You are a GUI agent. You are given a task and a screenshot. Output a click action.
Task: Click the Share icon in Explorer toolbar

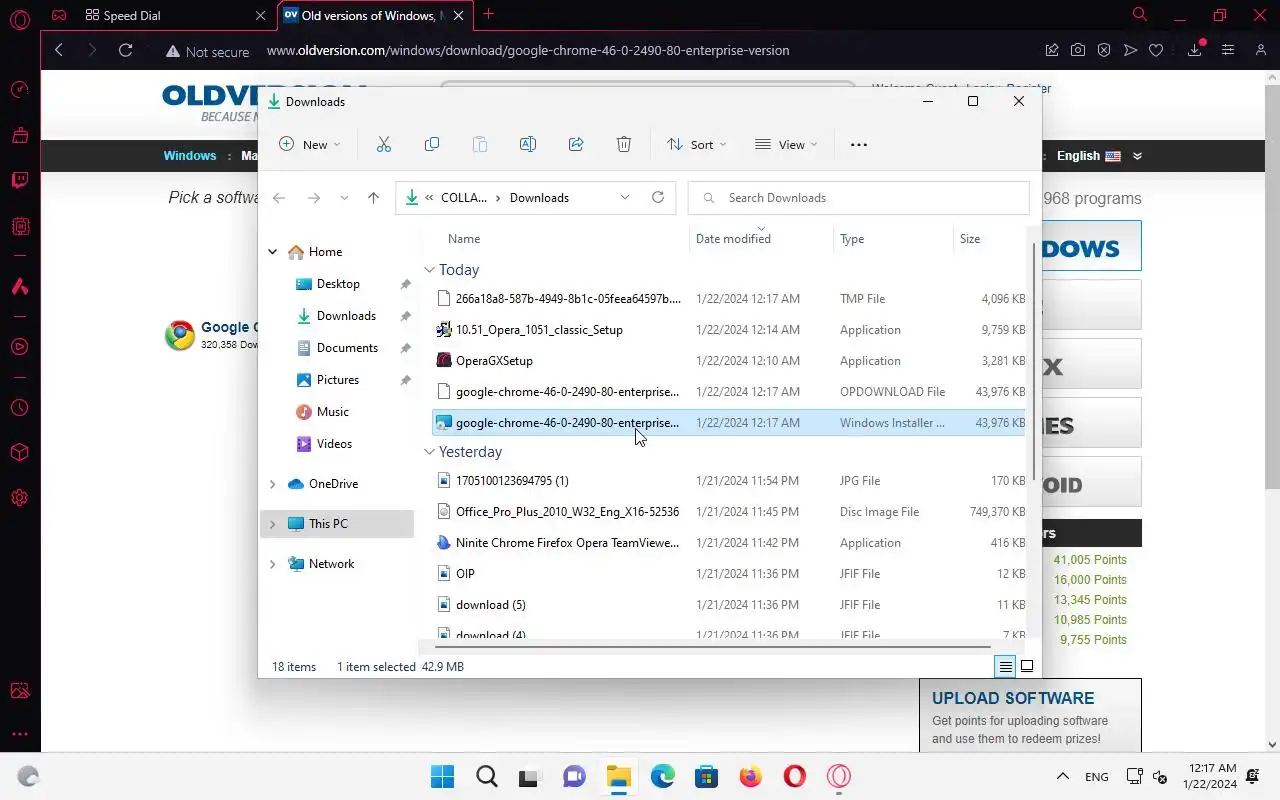(576, 144)
